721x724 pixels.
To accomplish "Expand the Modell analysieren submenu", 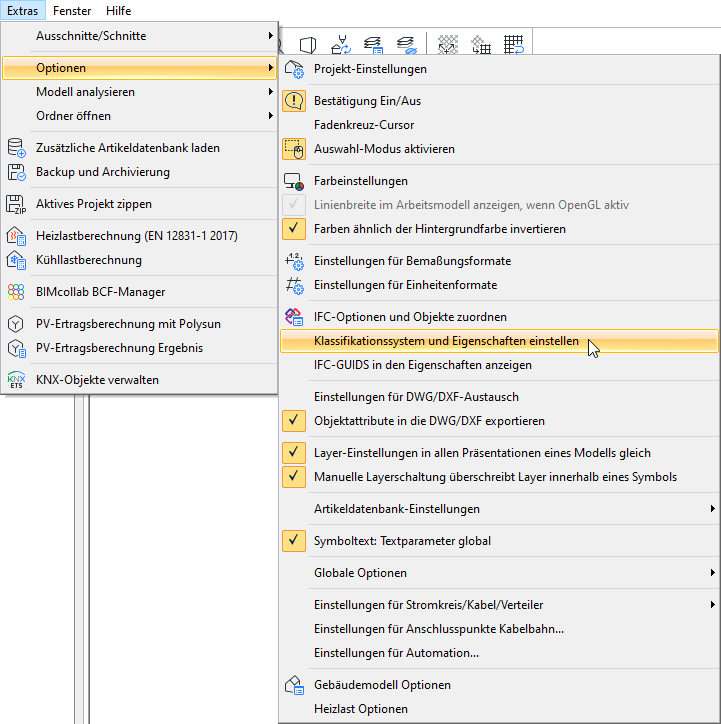I will pyautogui.click(x=139, y=92).
